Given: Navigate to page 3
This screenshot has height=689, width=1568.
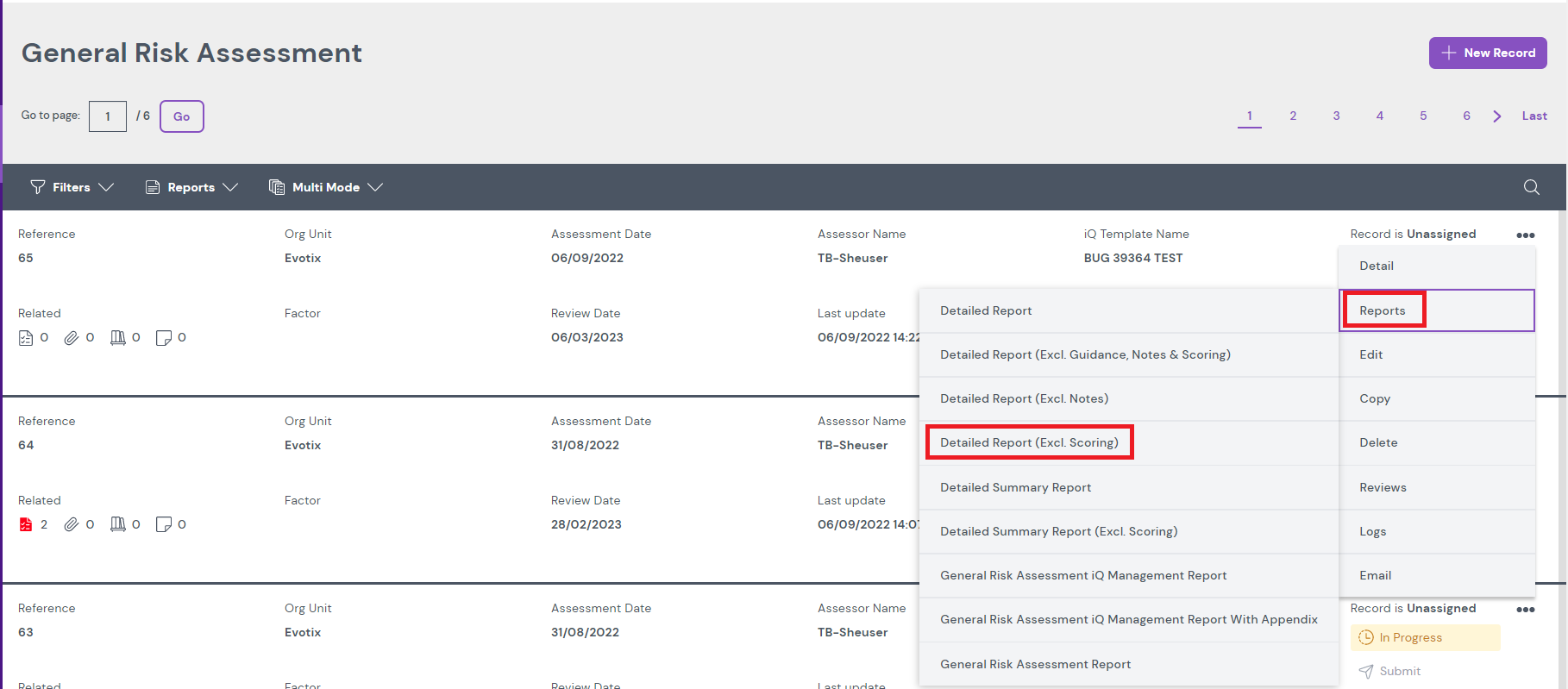Looking at the screenshot, I should tap(1336, 116).
